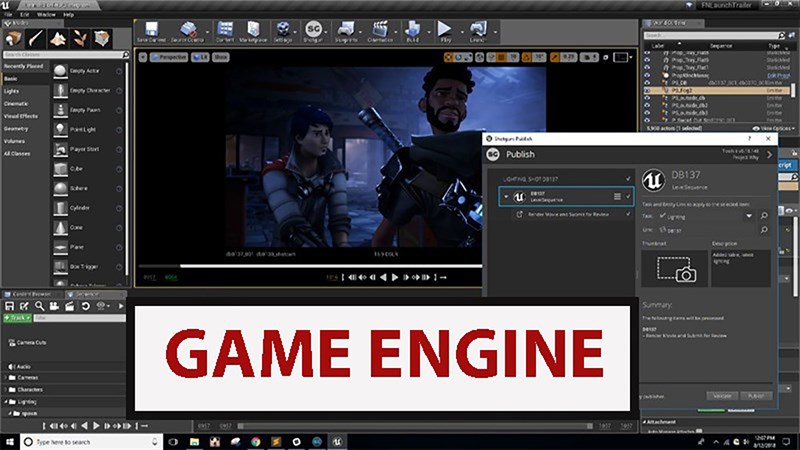800x450 pixels.
Task: Click the Launch toolbar icon
Action: (x=478, y=29)
